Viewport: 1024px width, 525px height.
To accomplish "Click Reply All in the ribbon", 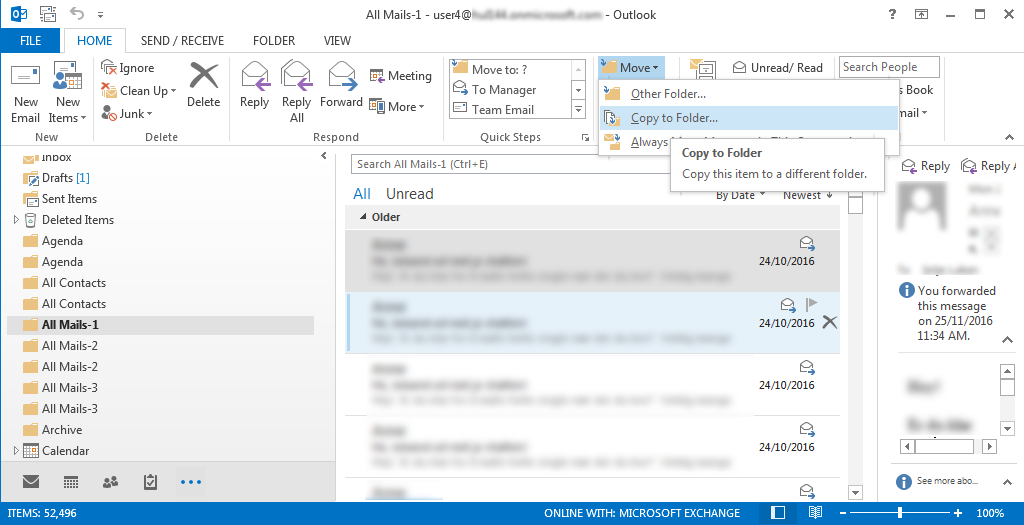I will tap(296, 91).
